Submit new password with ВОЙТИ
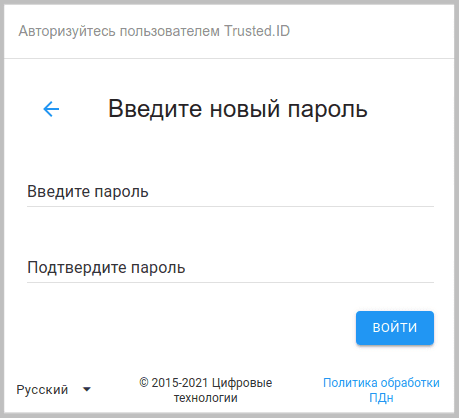This screenshot has height=418, width=459. click(395, 328)
